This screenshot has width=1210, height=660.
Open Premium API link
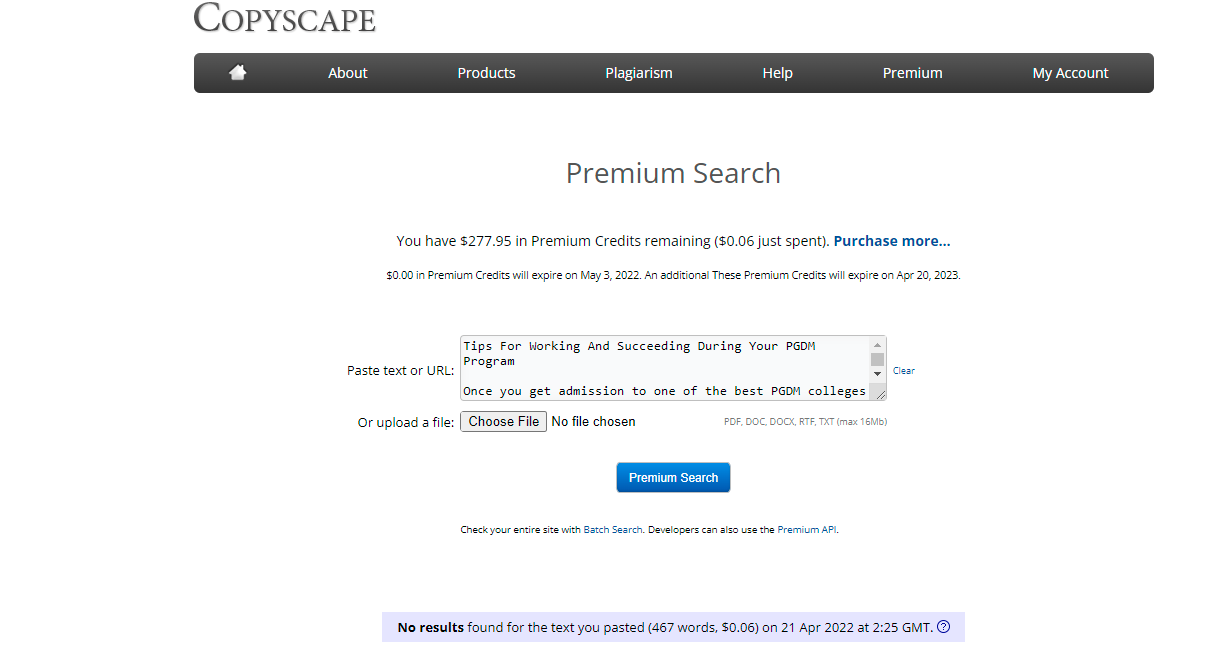click(x=807, y=530)
